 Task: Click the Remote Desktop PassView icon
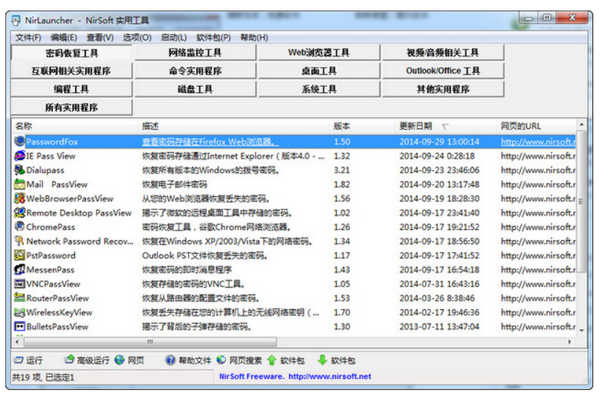pos(20,212)
